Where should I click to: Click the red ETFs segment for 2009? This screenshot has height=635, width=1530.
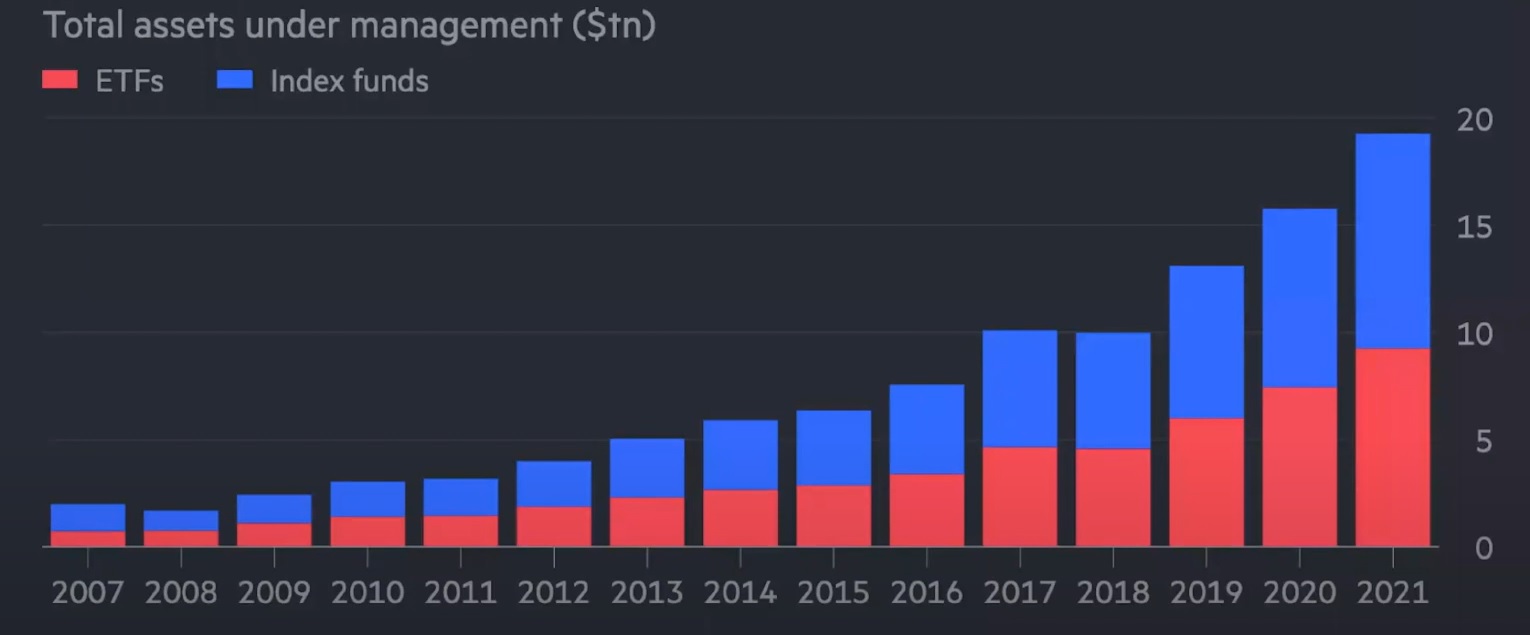pyautogui.click(x=274, y=535)
